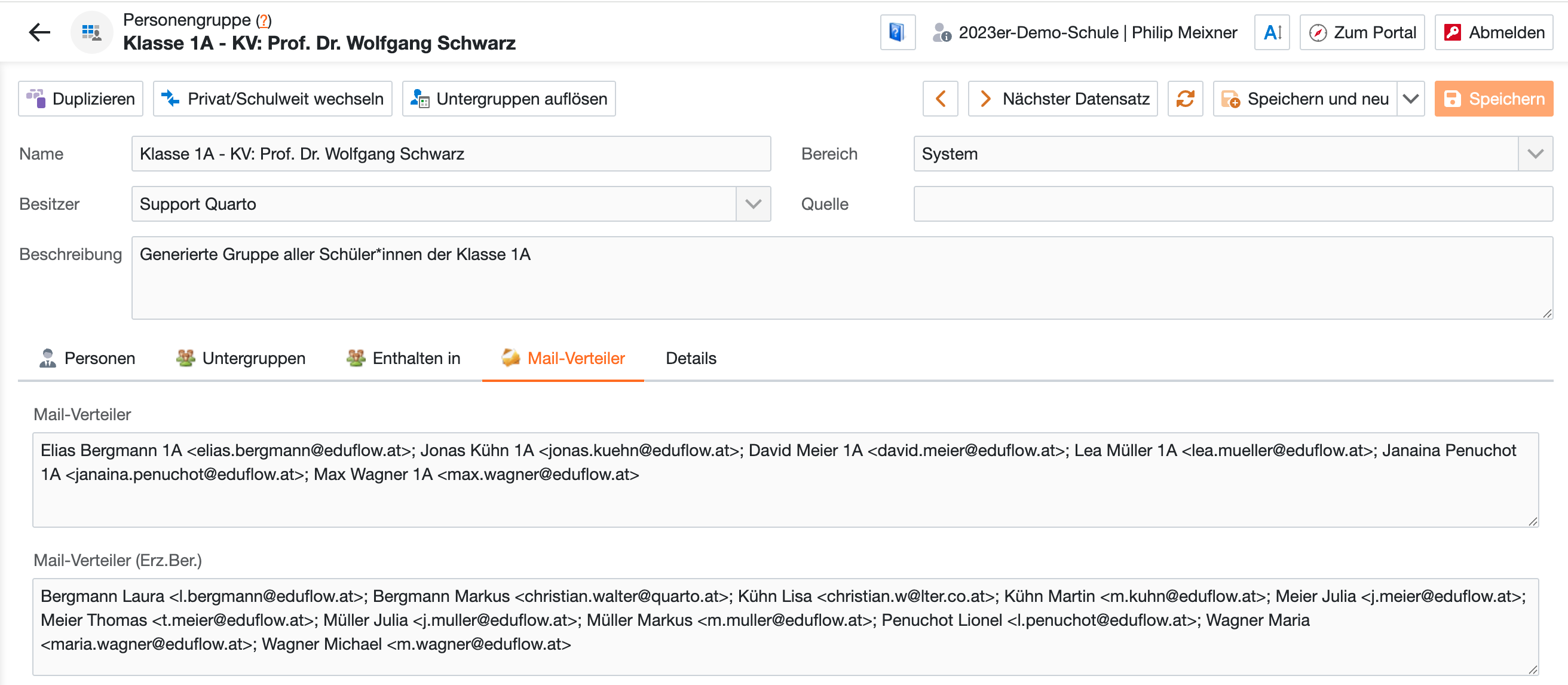Open the Enthalten in tab
The width and height of the screenshot is (1568, 685).
tap(403, 358)
